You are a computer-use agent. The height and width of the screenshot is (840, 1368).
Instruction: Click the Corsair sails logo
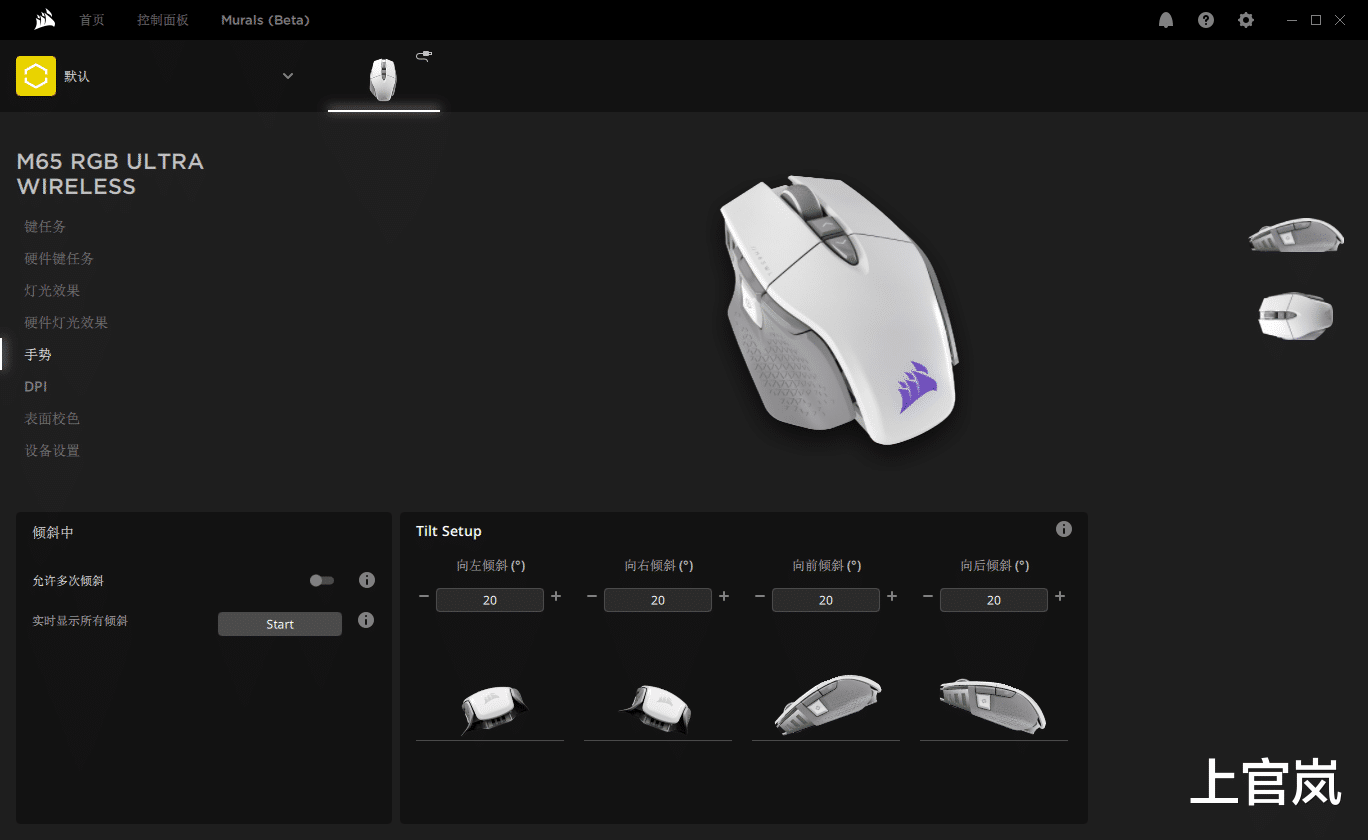tap(43, 20)
